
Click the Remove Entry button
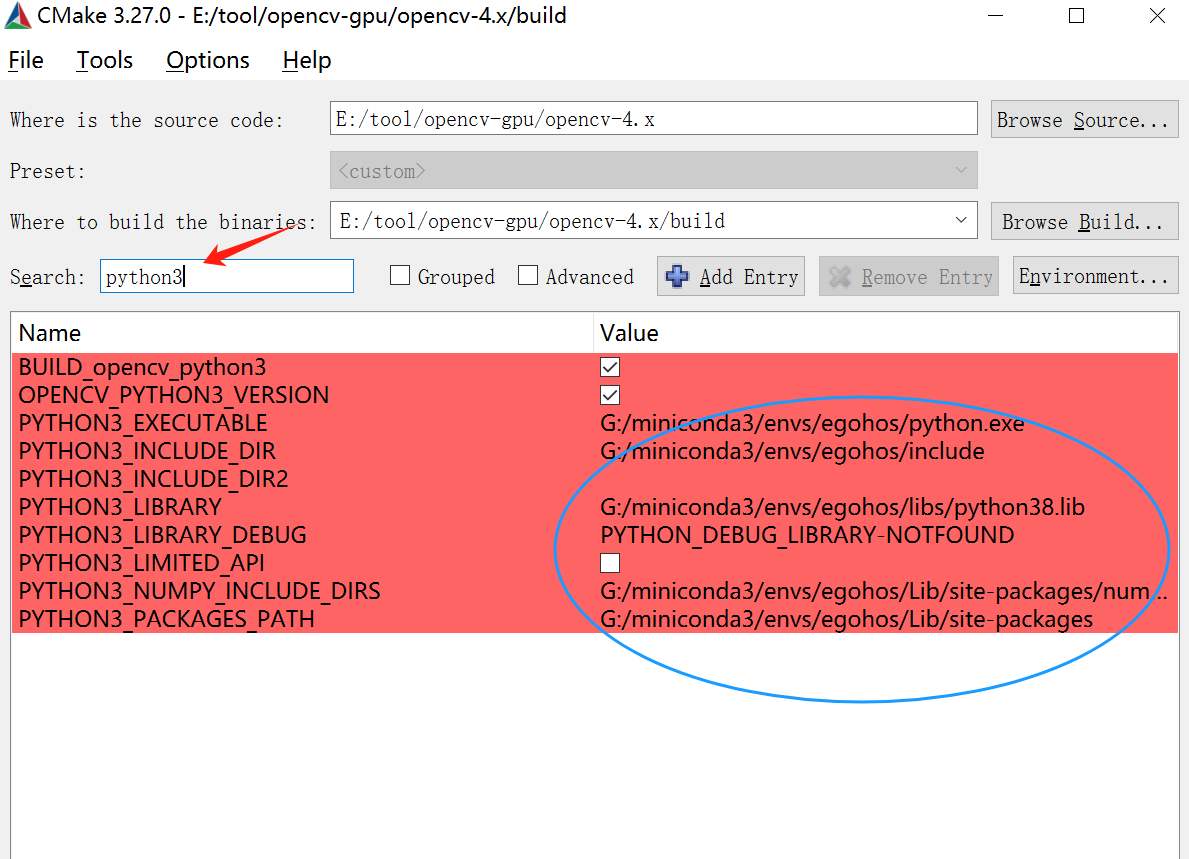[908, 277]
